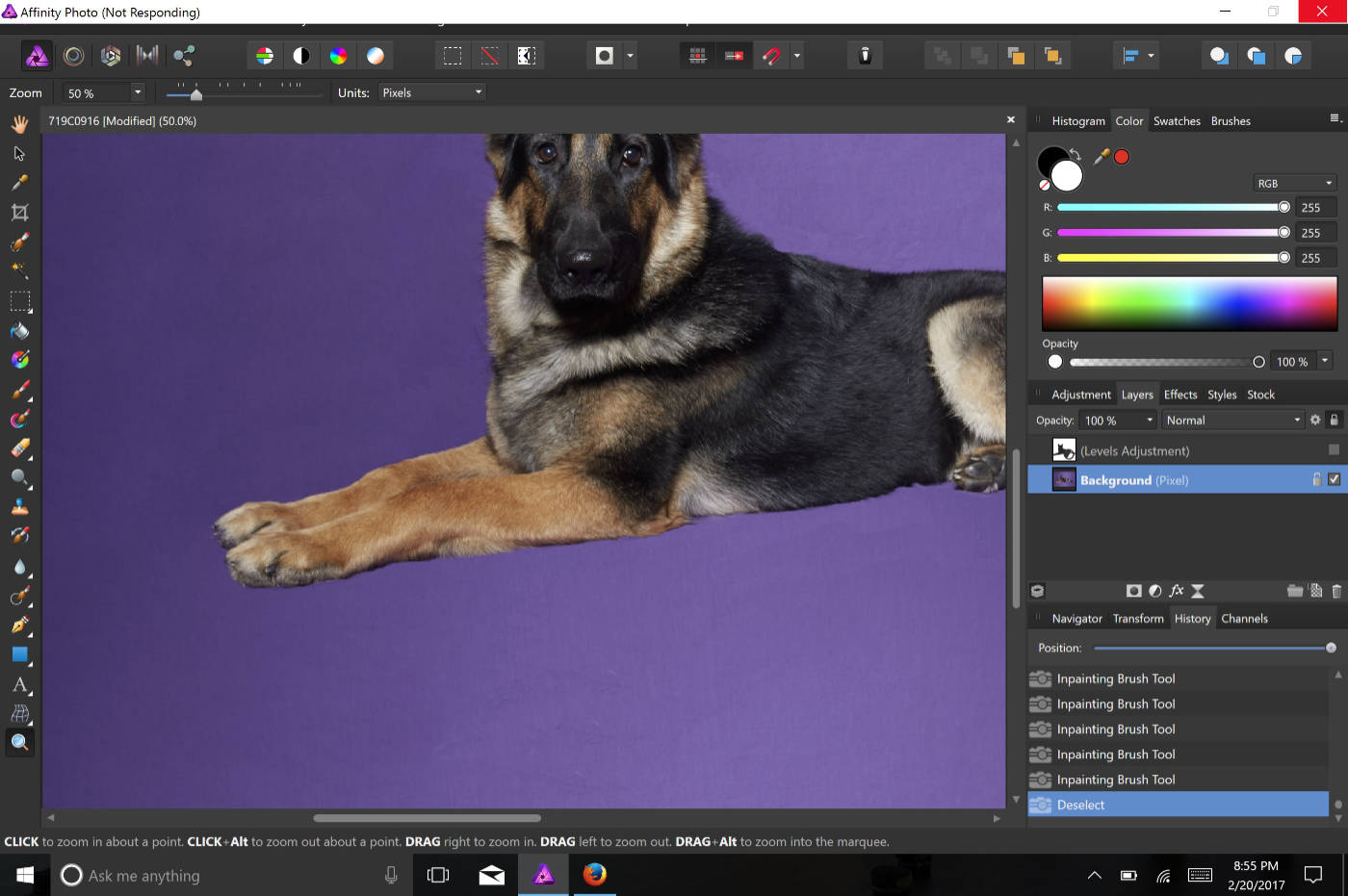The height and width of the screenshot is (896, 1348).
Task: Expand the Quick Mask options arrow
Action: pos(630,56)
